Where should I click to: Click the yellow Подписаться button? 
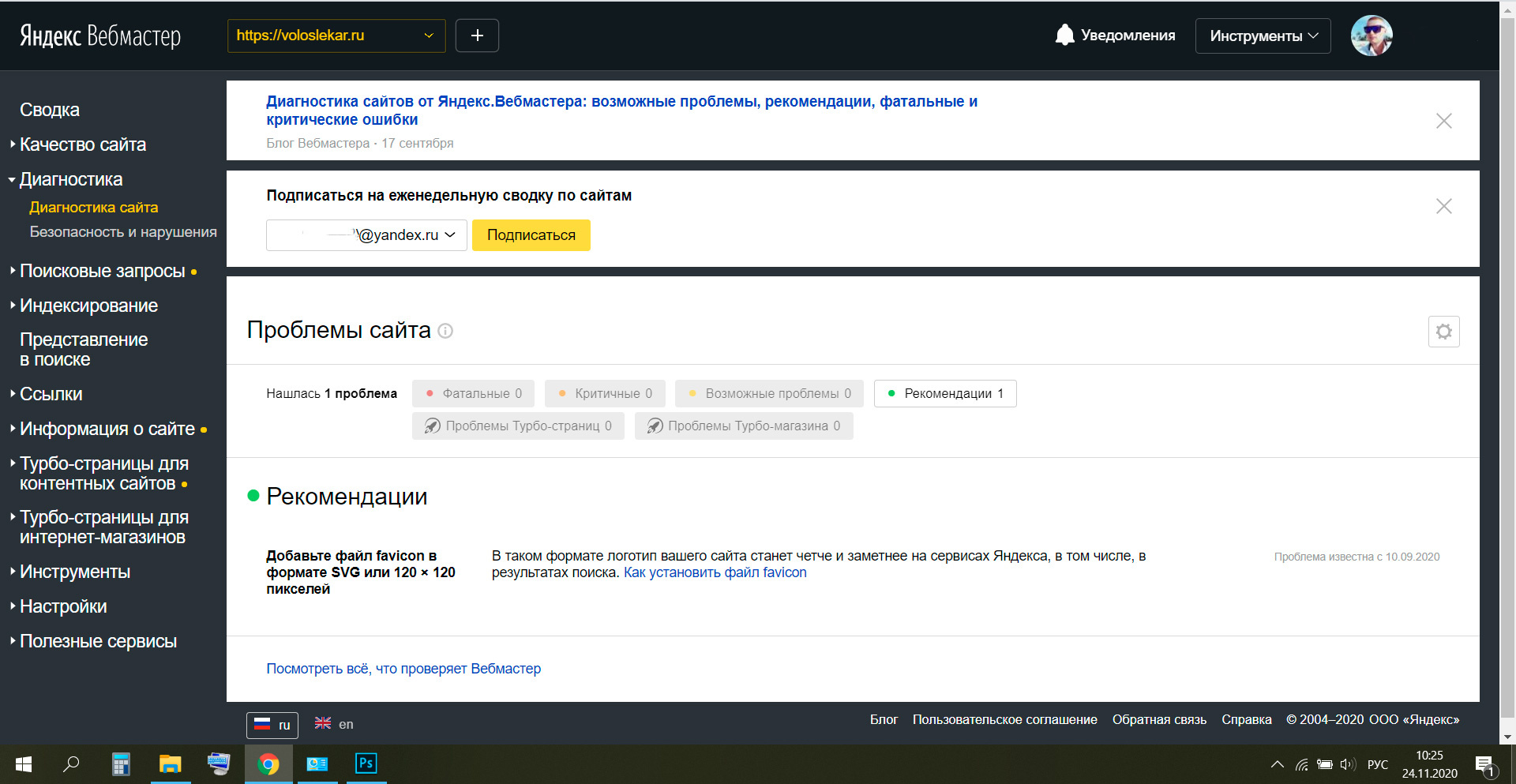(531, 235)
